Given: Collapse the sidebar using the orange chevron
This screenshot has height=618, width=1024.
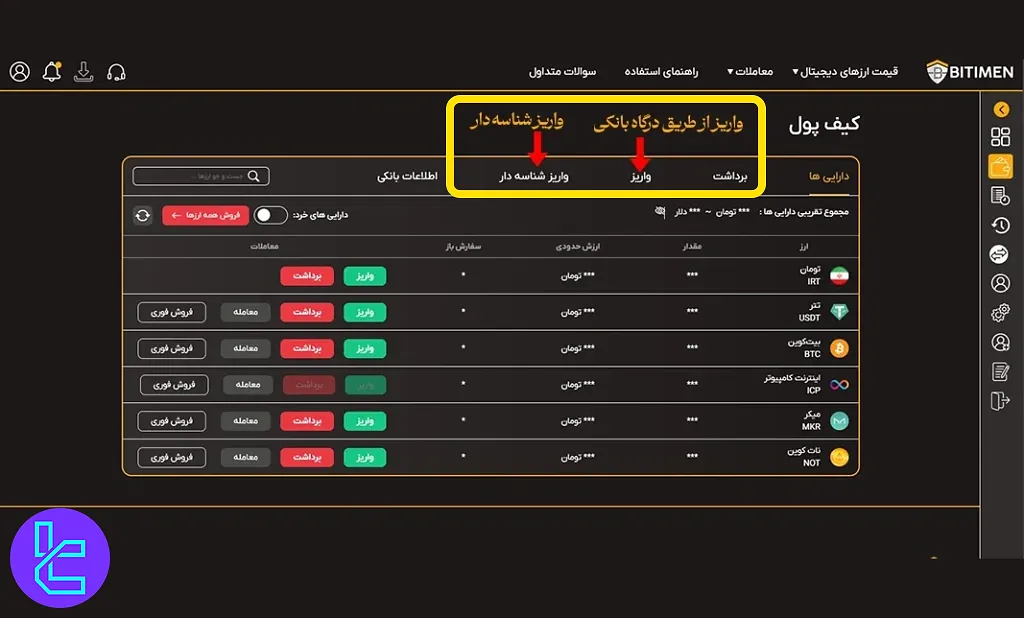Looking at the screenshot, I should click(x=1000, y=109).
